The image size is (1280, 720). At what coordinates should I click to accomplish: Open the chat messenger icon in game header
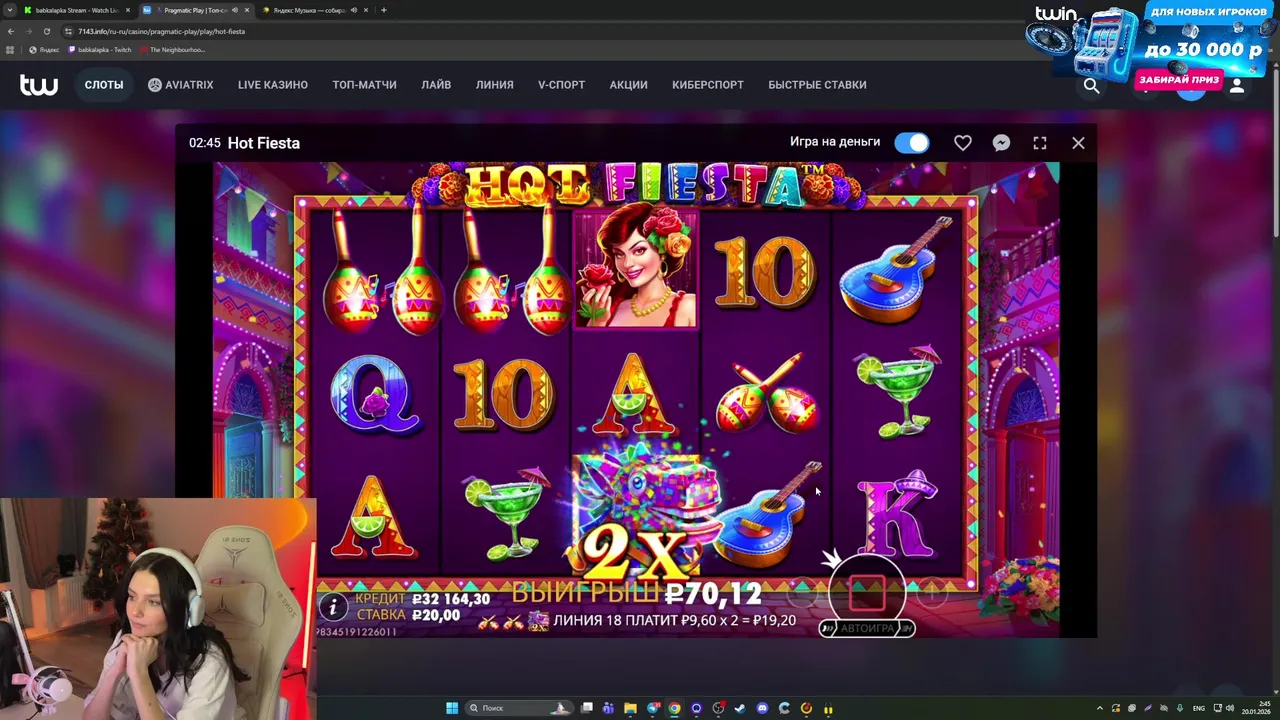(x=1001, y=143)
